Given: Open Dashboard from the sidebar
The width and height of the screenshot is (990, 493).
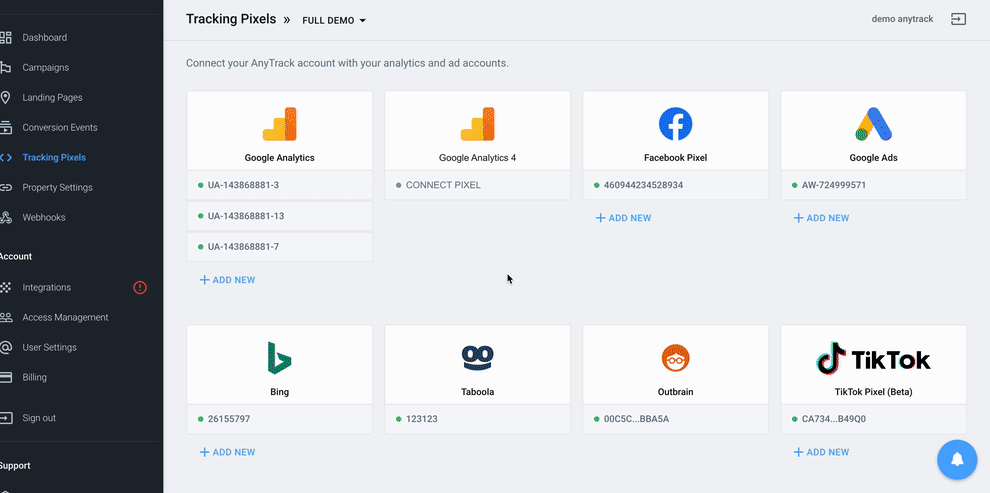Looking at the screenshot, I should pyautogui.click(x=45, y=38).
